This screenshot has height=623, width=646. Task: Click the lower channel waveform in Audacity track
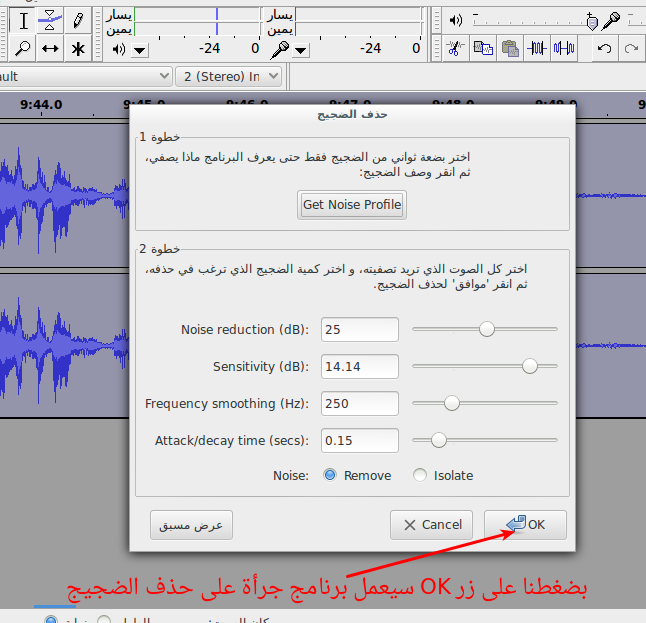(64, 345)
